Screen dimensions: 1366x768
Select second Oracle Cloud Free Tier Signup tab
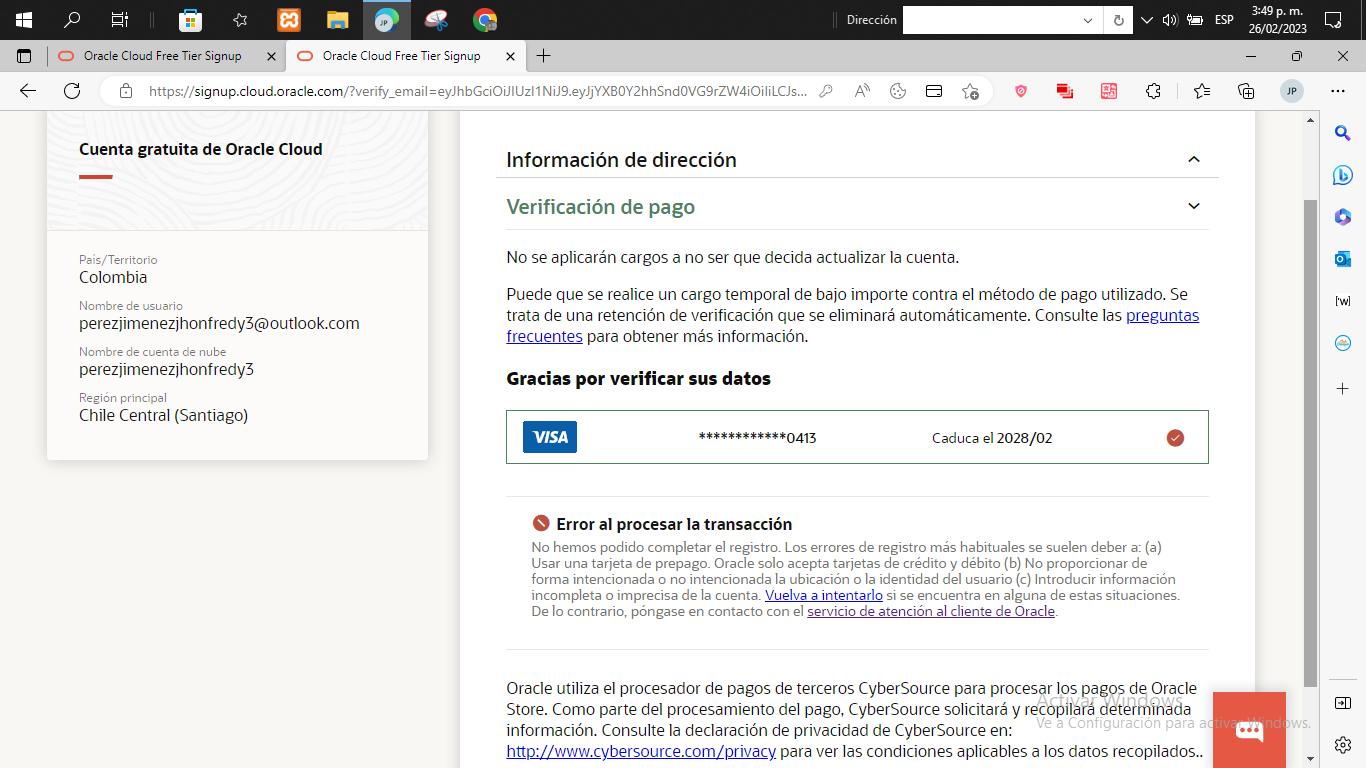point(402,56)
